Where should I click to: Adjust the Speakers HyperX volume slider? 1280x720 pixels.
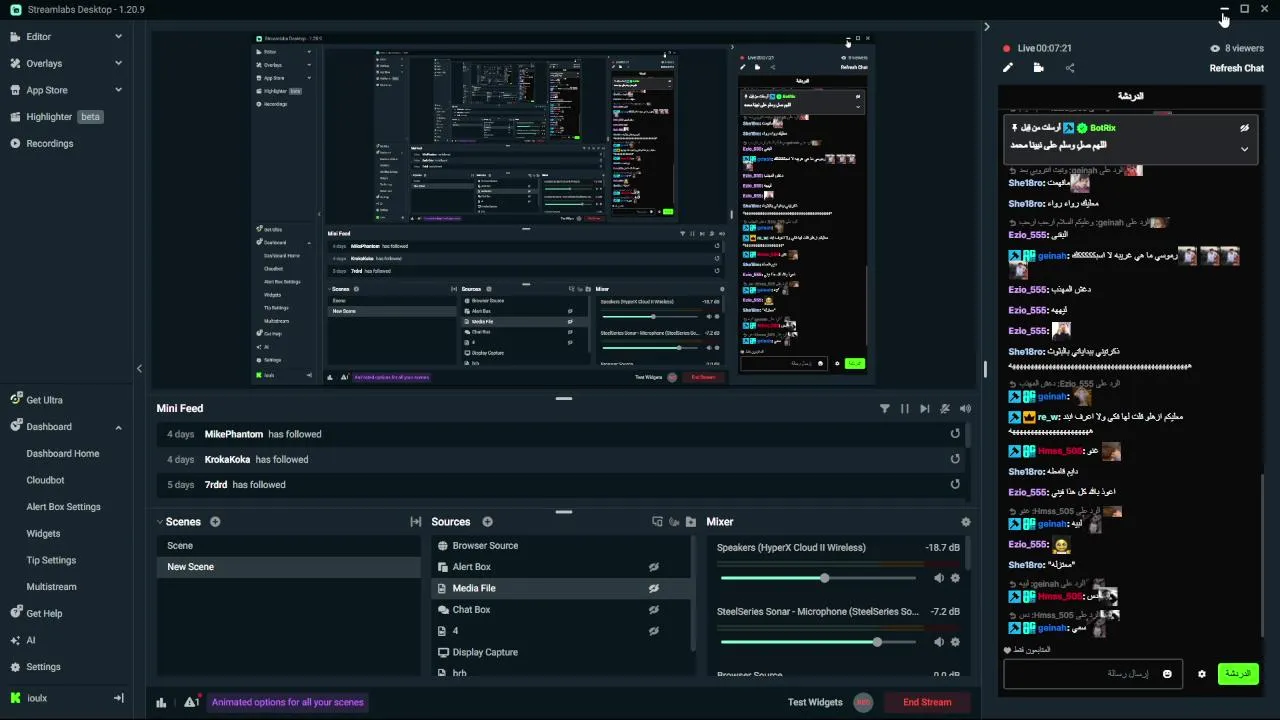tap(818, 578)
